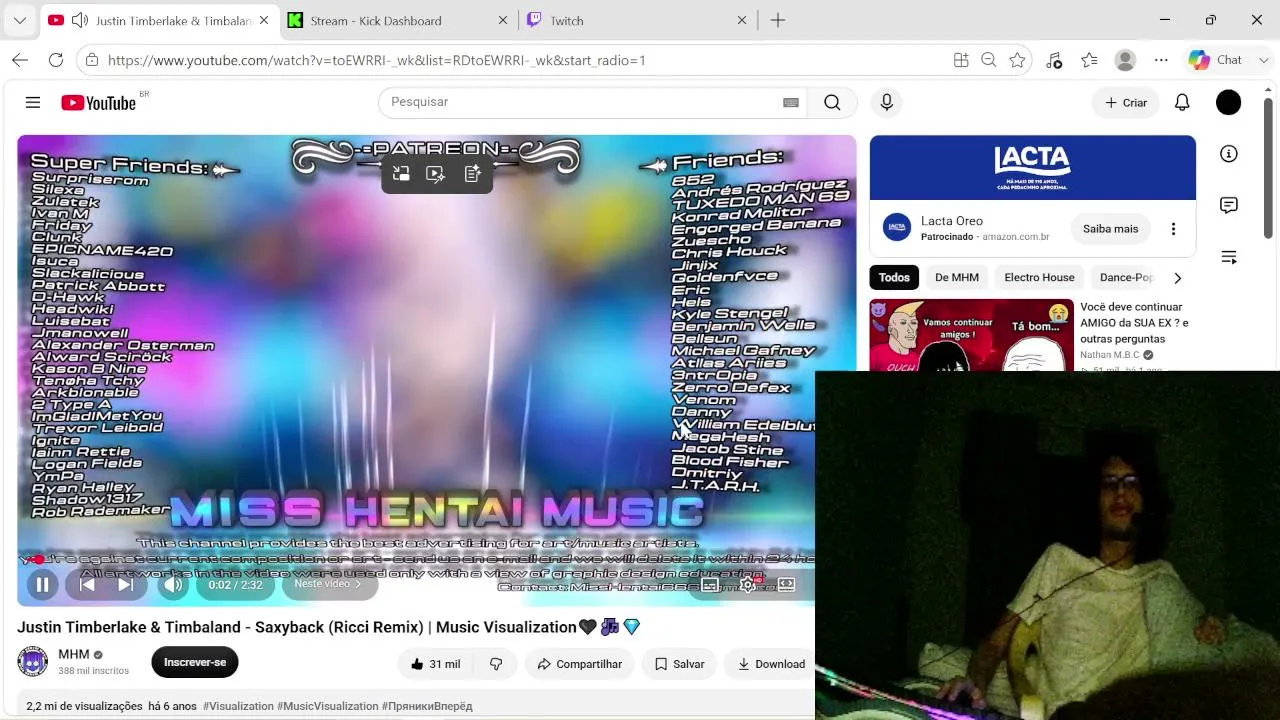
Task: Close the Twitch tab
Action: click(742, 20)
